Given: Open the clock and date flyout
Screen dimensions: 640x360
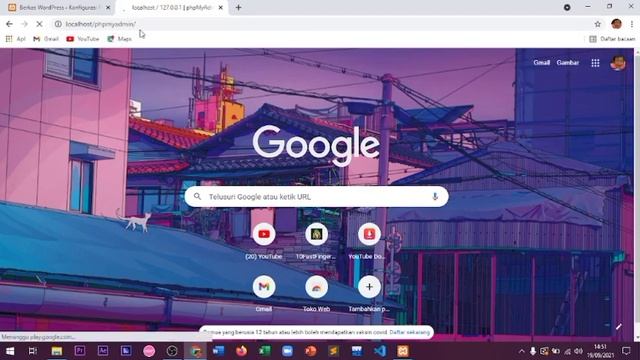Looking at the screenshot, I should click(x=600, y=351).
